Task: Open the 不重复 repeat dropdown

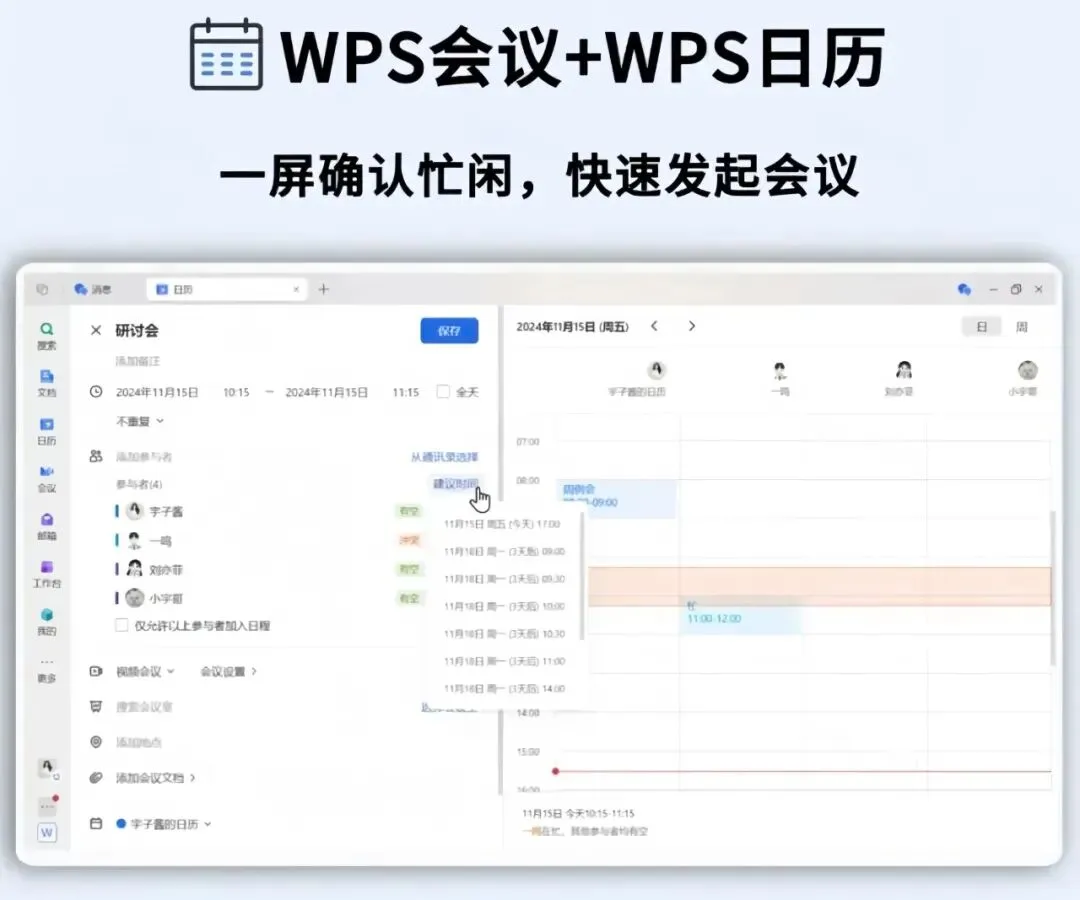Action: click(140, 421)
